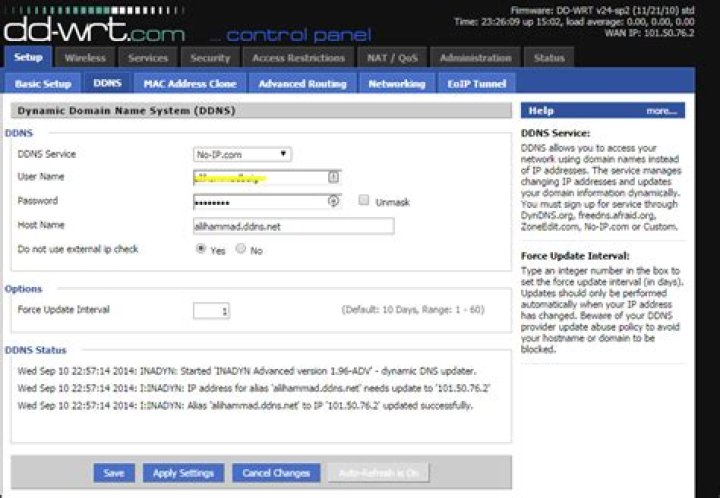Open the Status tab

[549, 58]
